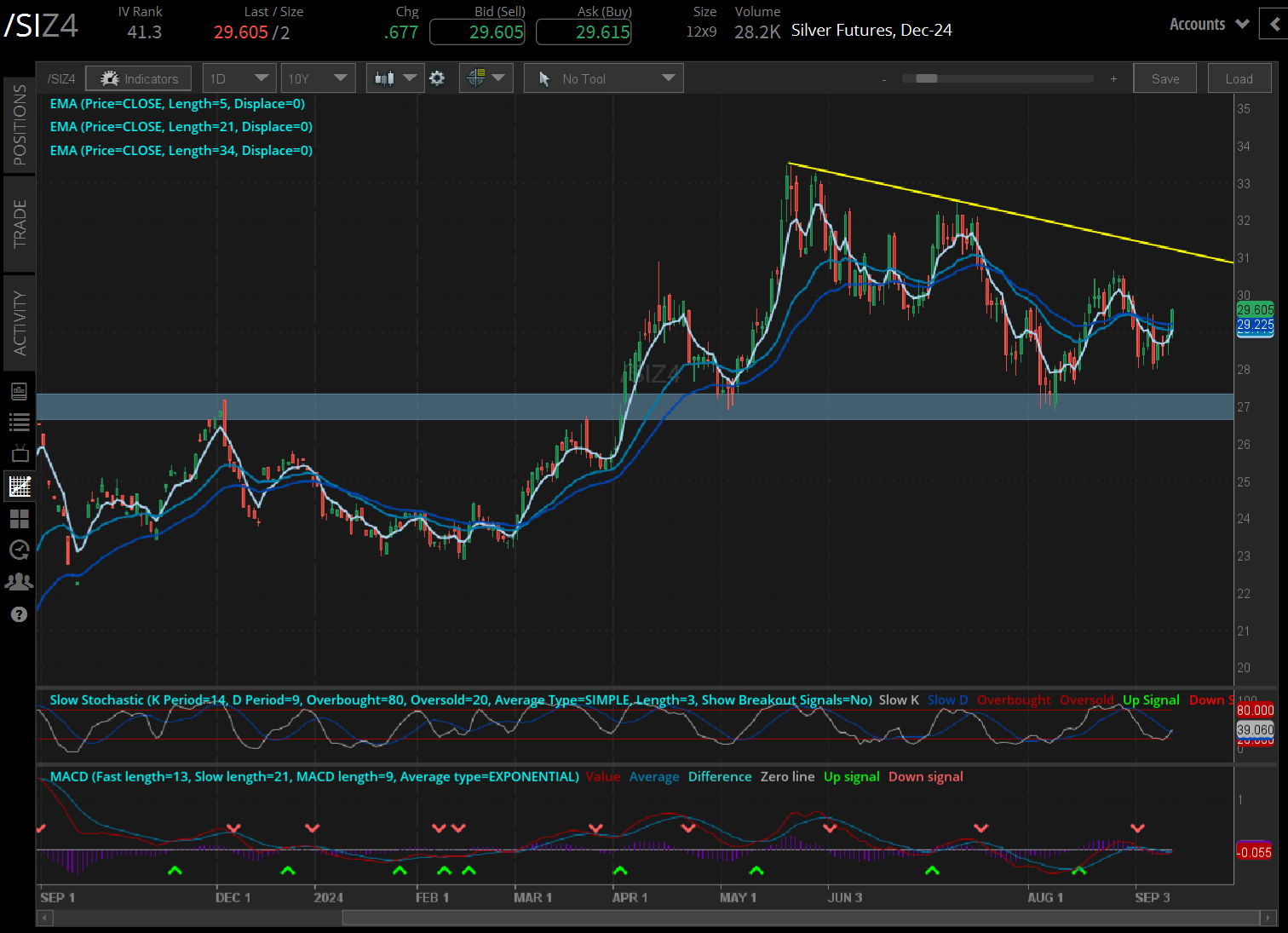Open the TV media icon in sidebar
The width and height of the screenshot is (1288, 933).
(x=19, y=453)
